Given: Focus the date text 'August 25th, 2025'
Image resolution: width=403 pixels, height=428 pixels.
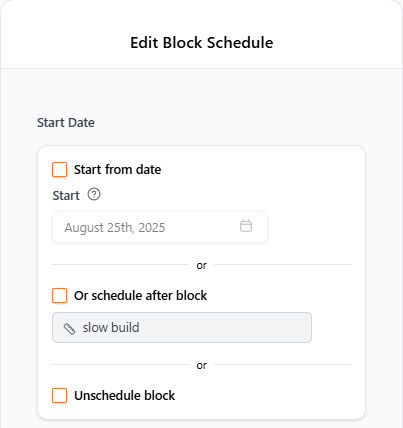Looking at the screenshot, I should (115, 228).
